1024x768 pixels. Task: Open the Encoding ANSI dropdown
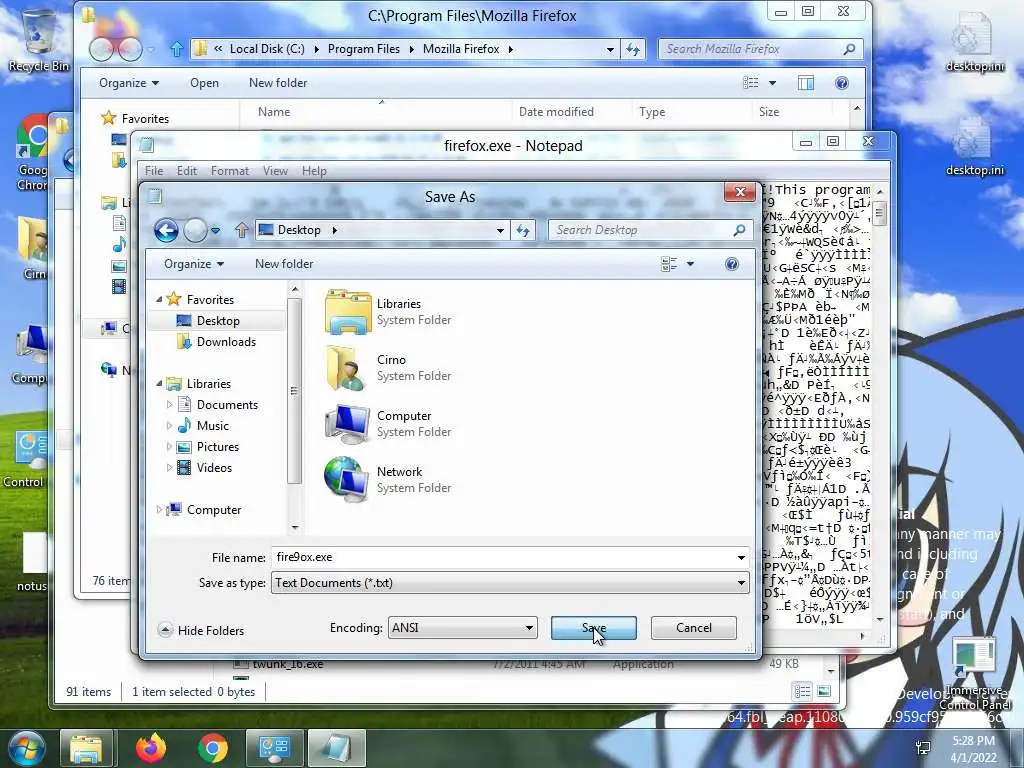(462, 628)
